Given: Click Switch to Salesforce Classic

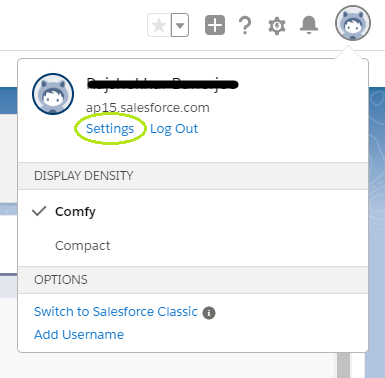Looking at the screenshot, I should (x=116, y=312).
